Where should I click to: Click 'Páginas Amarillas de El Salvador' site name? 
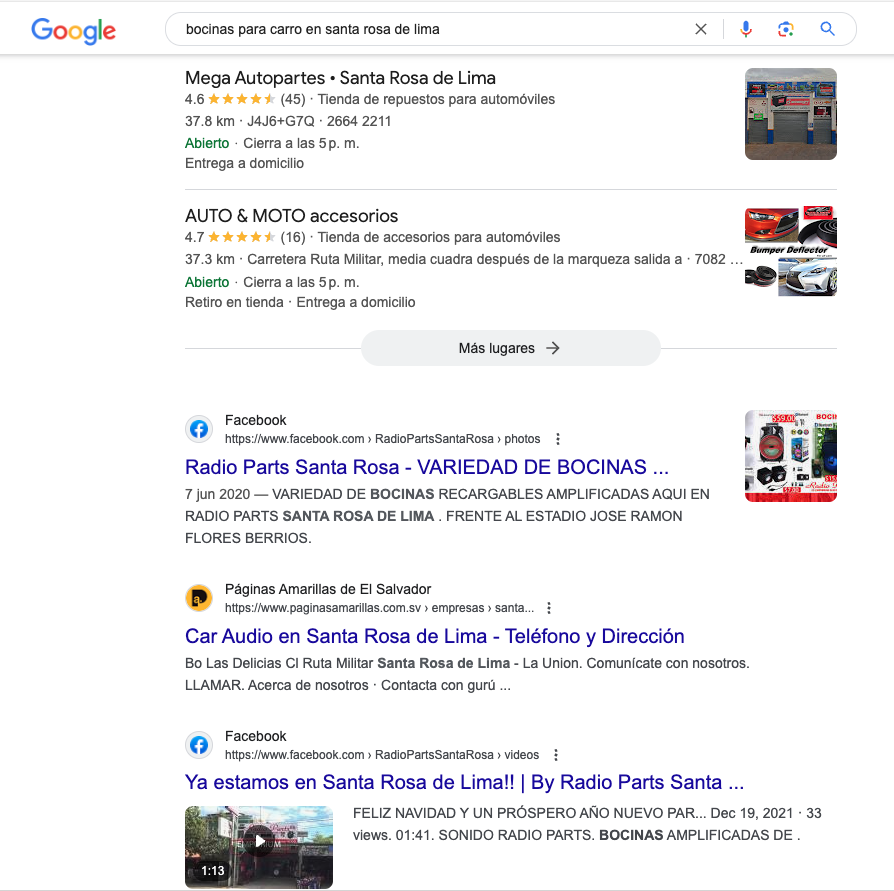coord(328,589)
